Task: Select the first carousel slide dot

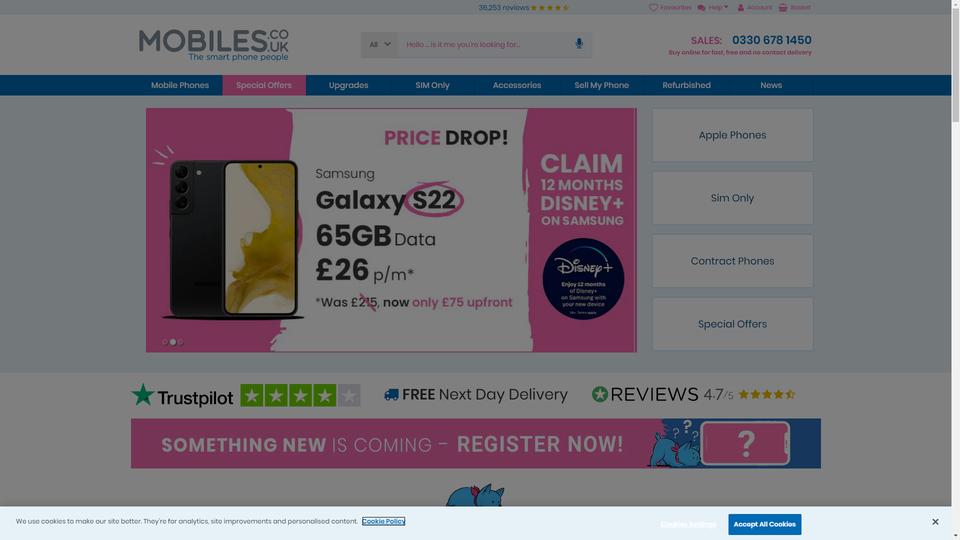Action: pyautogui.click(x=165, y=342)
